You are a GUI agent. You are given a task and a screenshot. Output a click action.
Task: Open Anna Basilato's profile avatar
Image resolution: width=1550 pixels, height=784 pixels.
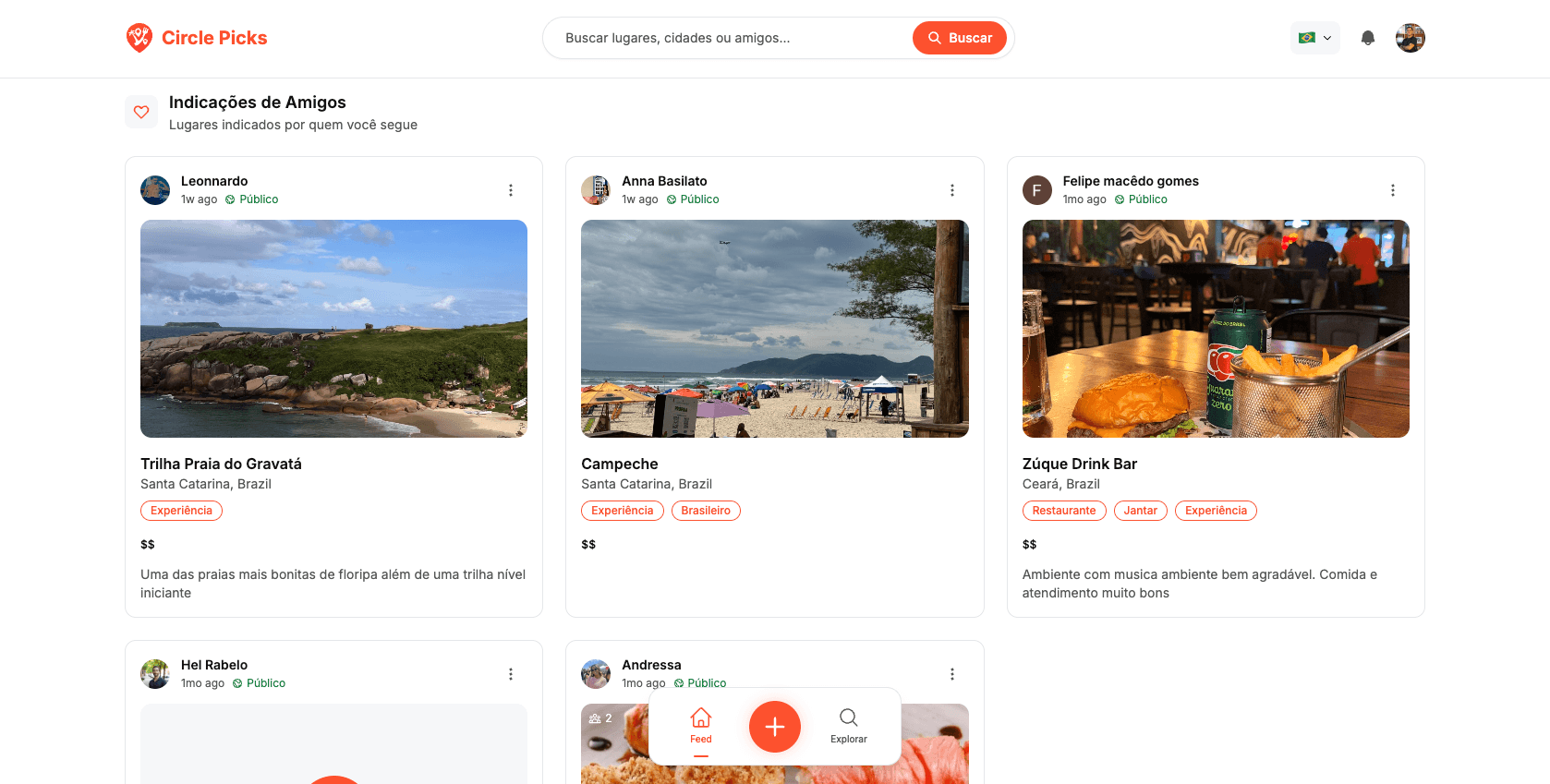point(596,190)
